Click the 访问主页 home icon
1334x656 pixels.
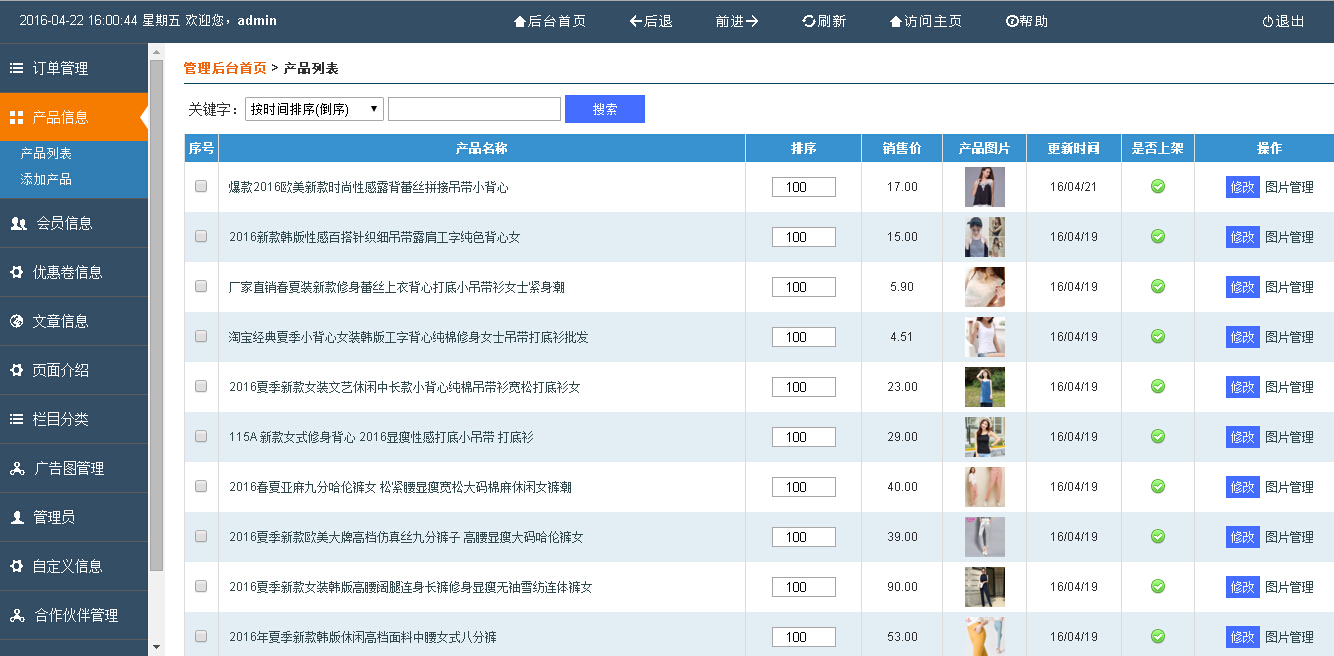(x=895, y=21)
